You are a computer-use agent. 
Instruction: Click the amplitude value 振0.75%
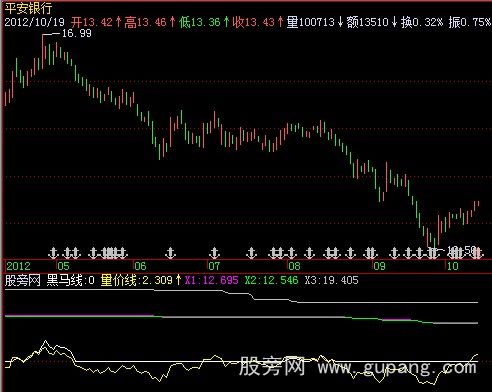(470, 22)
